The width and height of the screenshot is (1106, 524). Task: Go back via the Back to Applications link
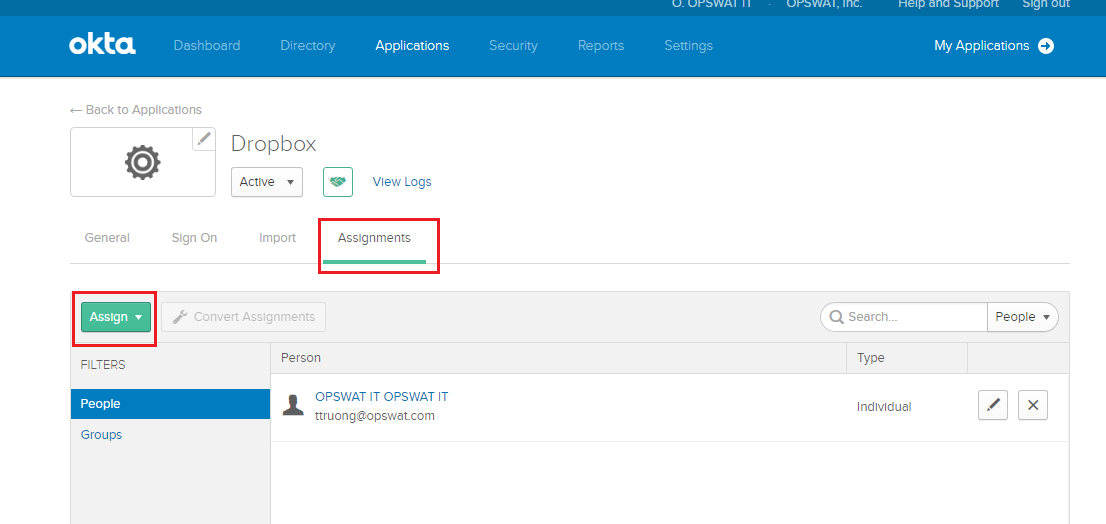click(x=136, y=110)
